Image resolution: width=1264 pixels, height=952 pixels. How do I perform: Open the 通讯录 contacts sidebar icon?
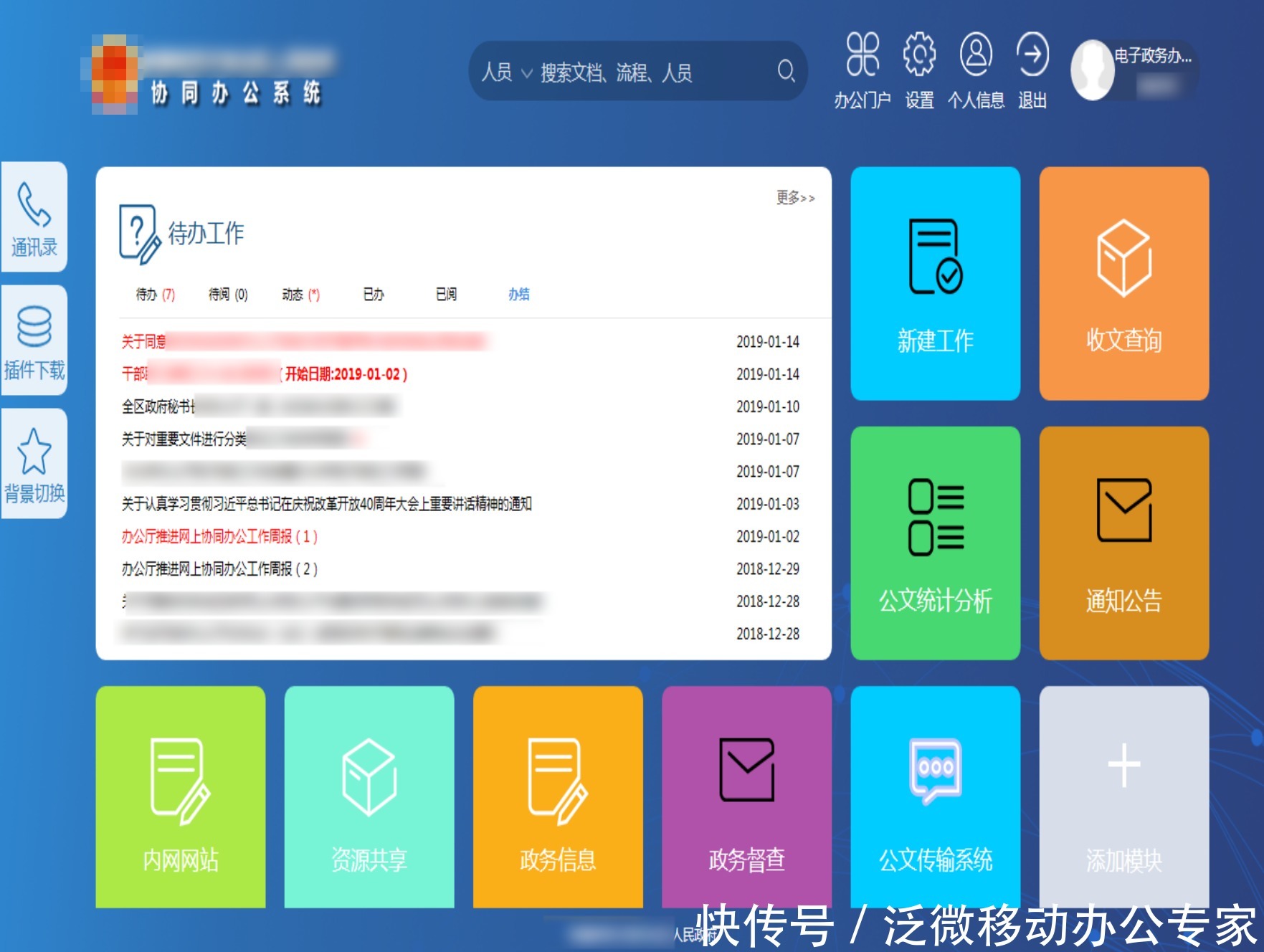[34, 216]
